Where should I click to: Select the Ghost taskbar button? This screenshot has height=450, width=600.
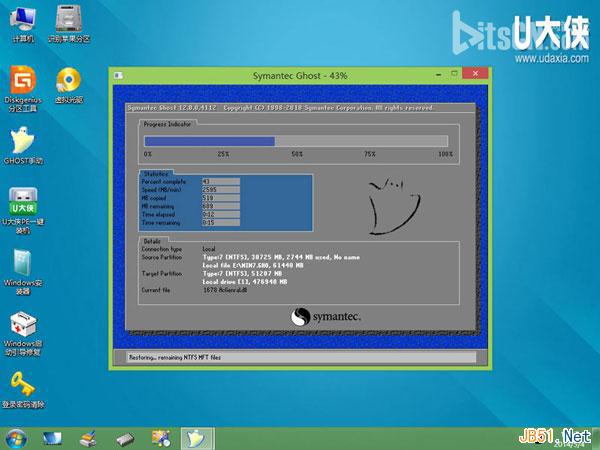[x=198, y=439]
